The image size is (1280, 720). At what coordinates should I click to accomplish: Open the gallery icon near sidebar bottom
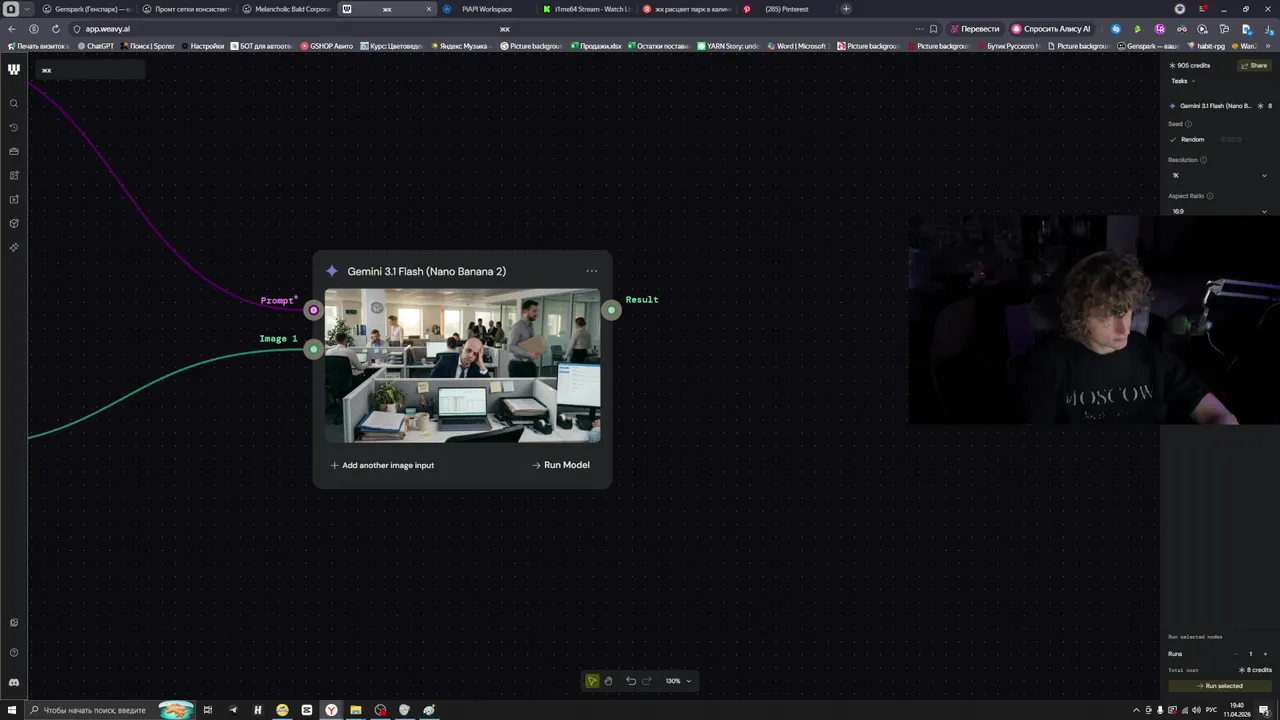[x=14, y=622]
